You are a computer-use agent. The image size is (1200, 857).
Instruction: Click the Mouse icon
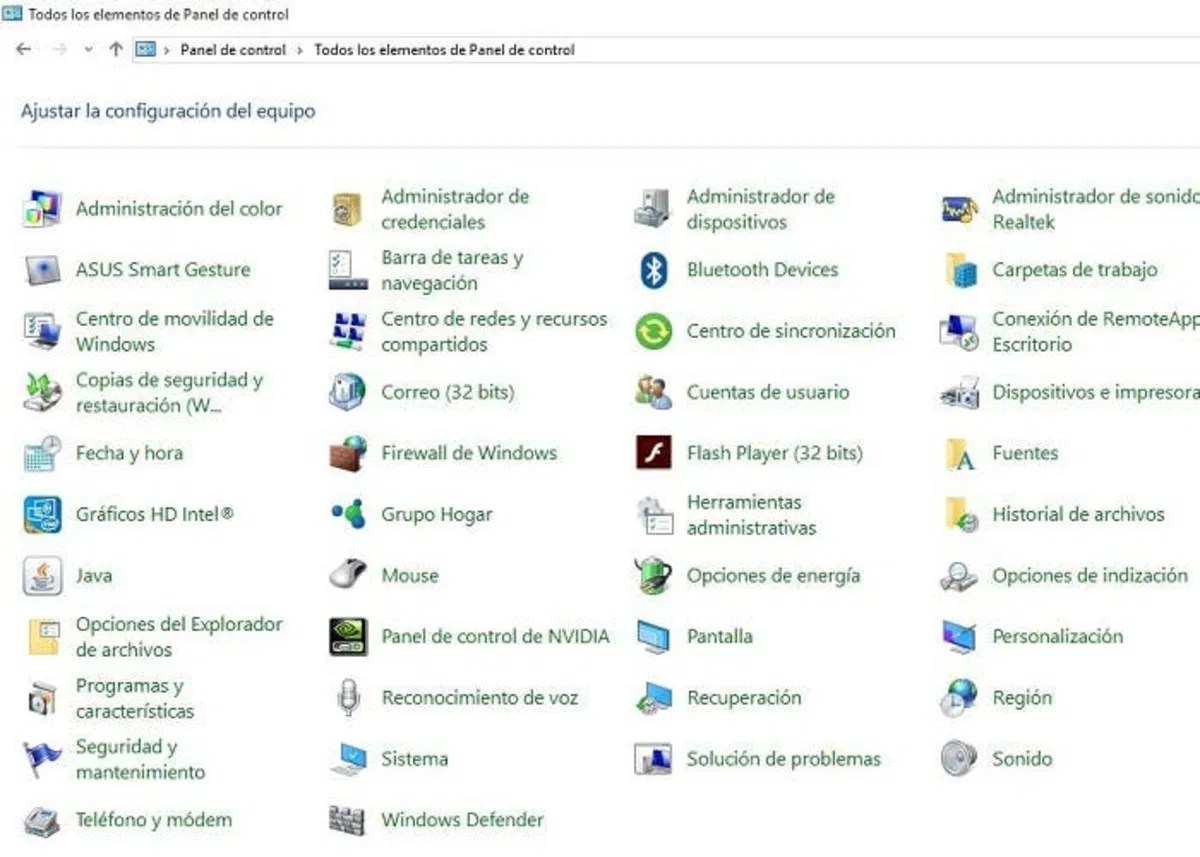point(347,575)
